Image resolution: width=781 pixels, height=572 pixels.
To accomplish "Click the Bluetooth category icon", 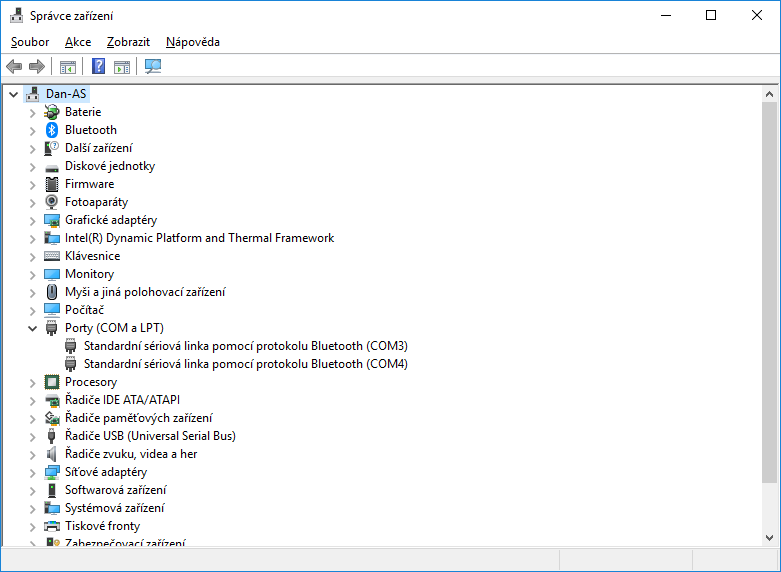I will tap(52, 130).
